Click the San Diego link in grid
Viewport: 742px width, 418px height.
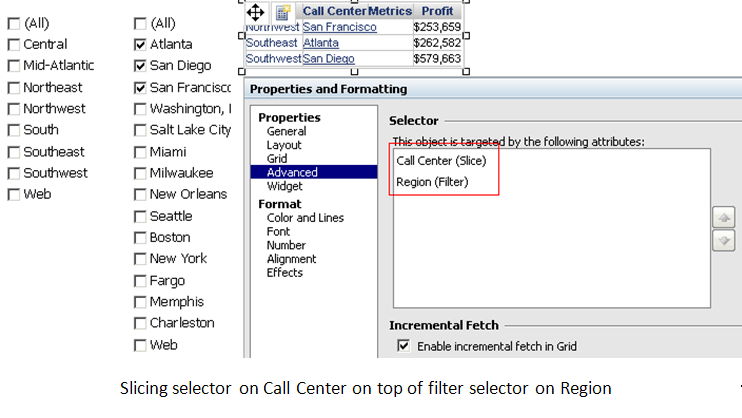click(326, 59)
